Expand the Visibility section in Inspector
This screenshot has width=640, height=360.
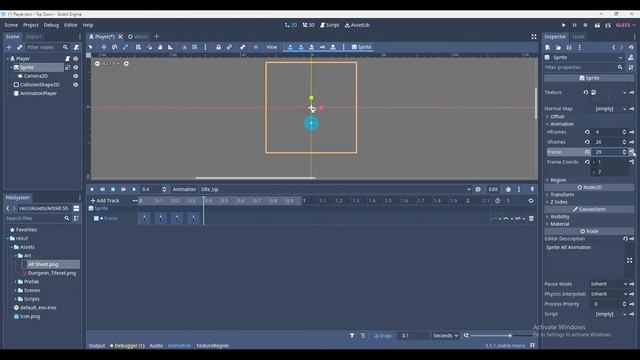coord(559,217)
